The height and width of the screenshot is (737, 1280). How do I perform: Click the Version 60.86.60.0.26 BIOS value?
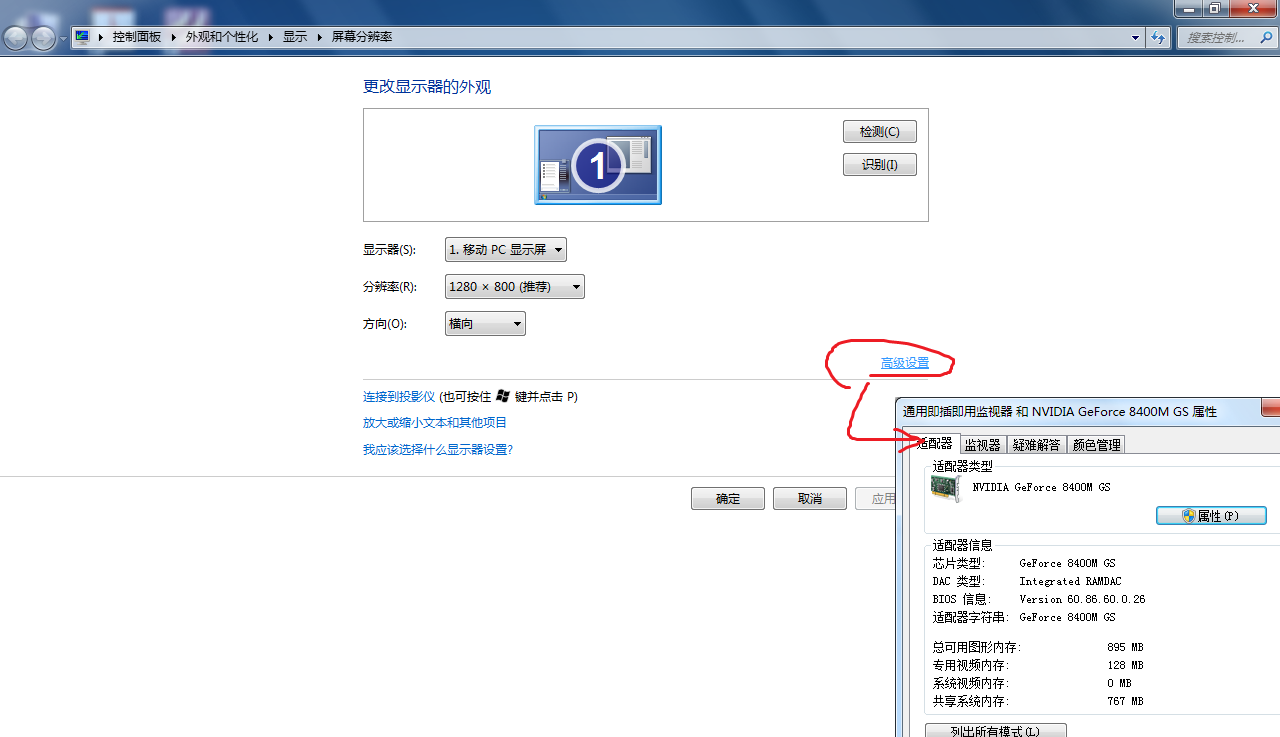click(1082, 599)
